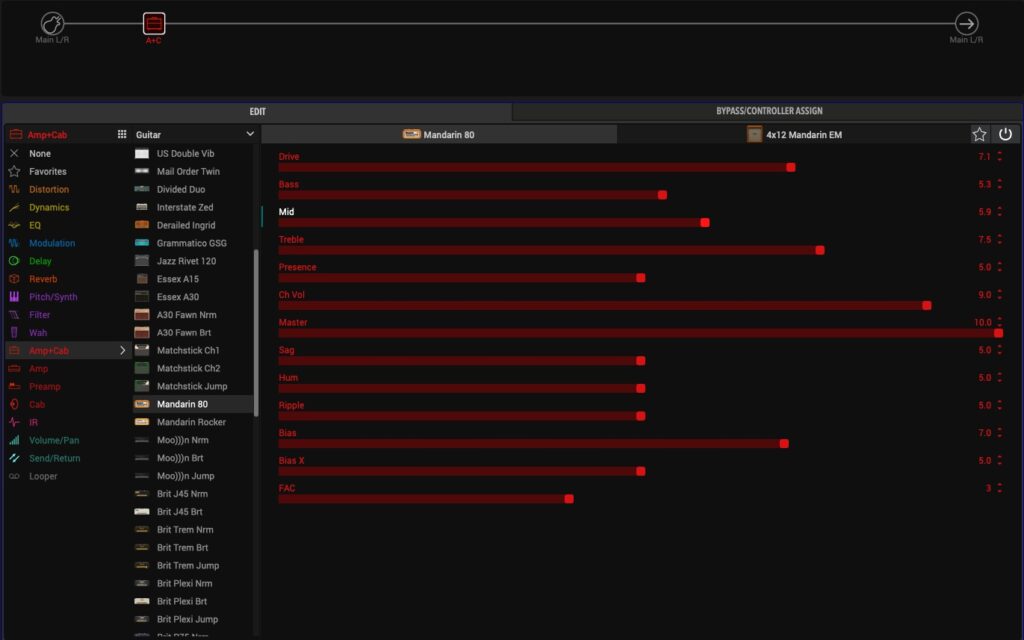Toggle the block bypass power button
This screenshot has height=640, width=1024.
click(1005, 134)
